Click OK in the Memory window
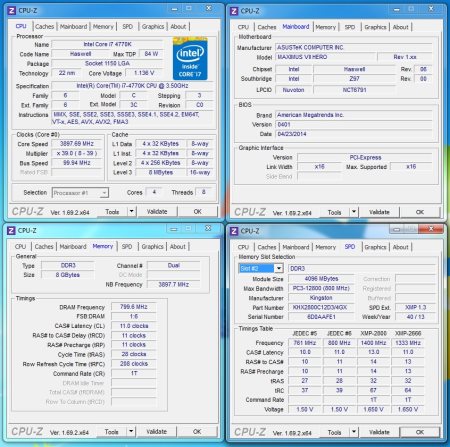This screenshot has width=450, height=447. point(197,432)
